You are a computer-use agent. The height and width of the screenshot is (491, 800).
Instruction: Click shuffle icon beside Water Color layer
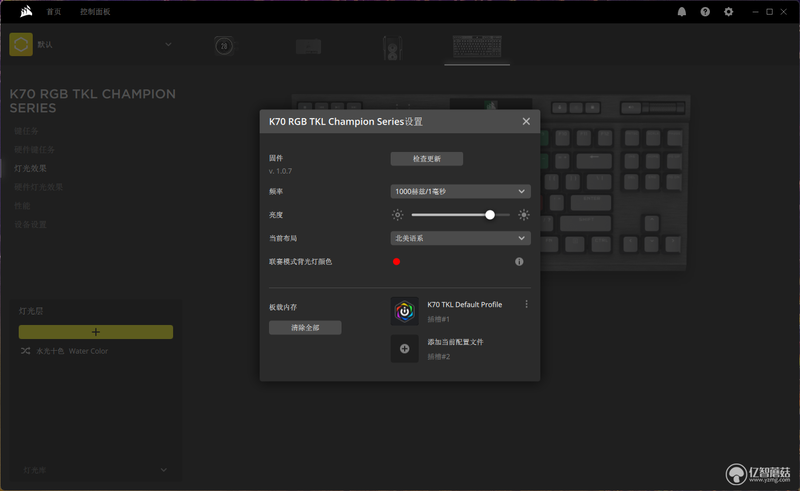[x=25, y=351]
